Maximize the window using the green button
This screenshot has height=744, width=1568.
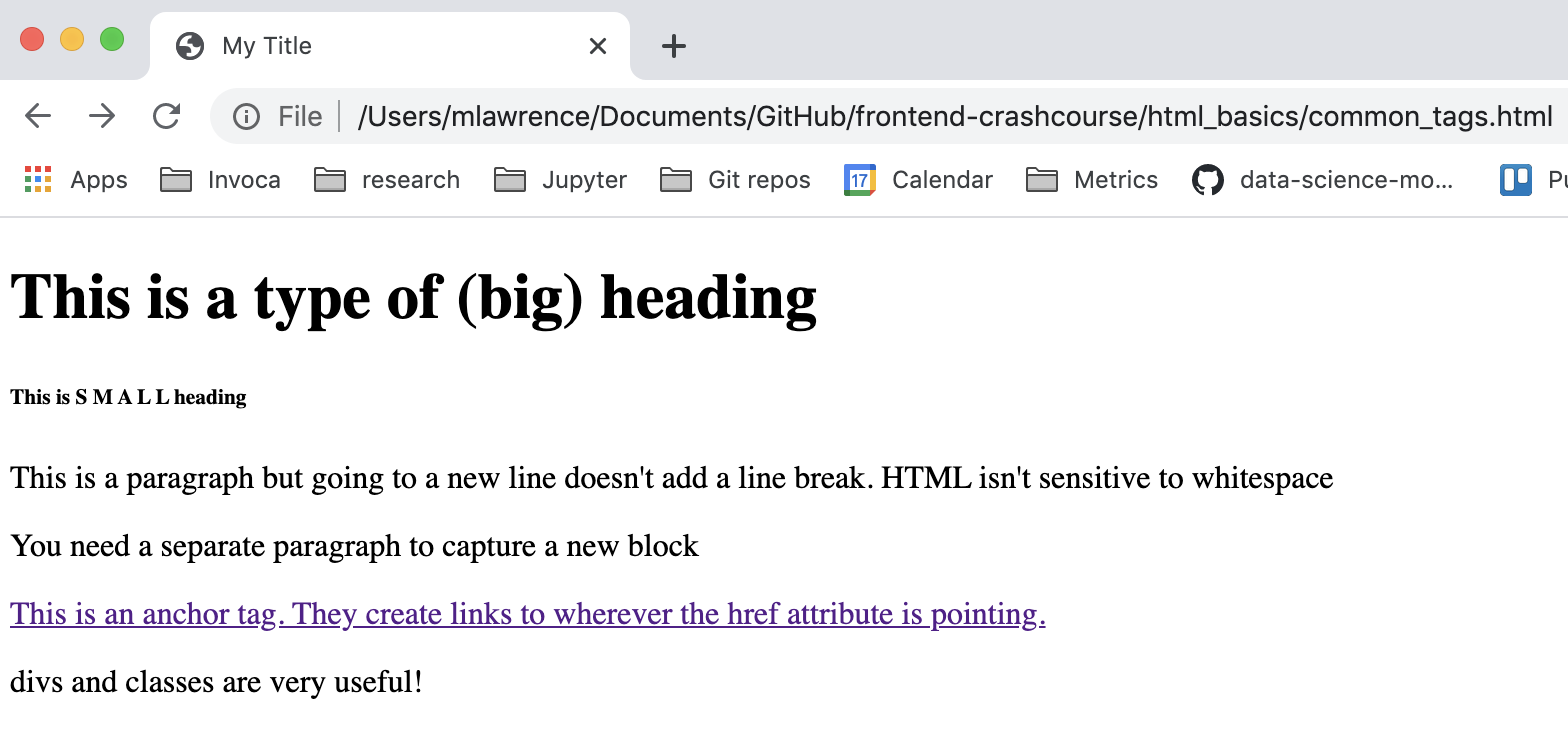(x=112, y=39)
